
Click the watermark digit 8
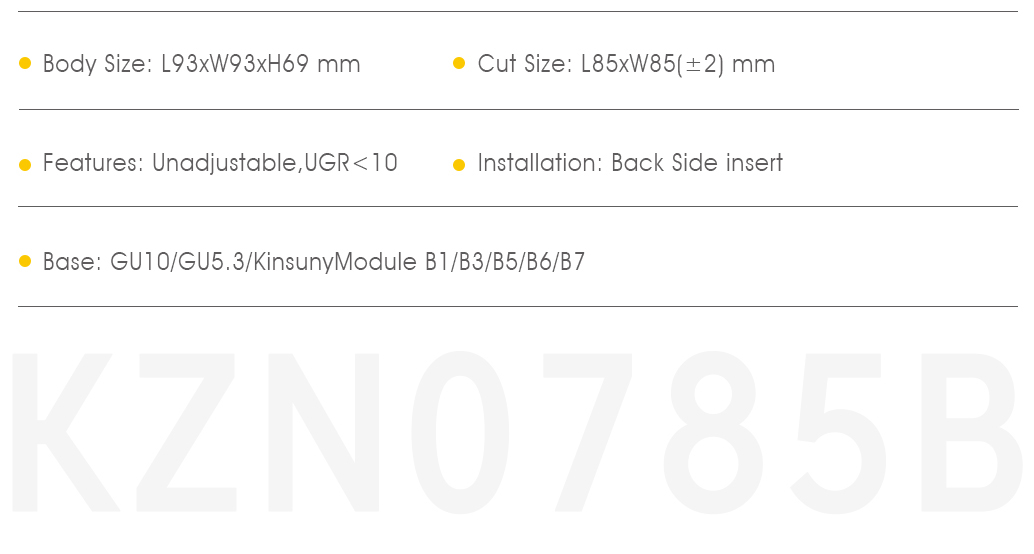point(713,432)
